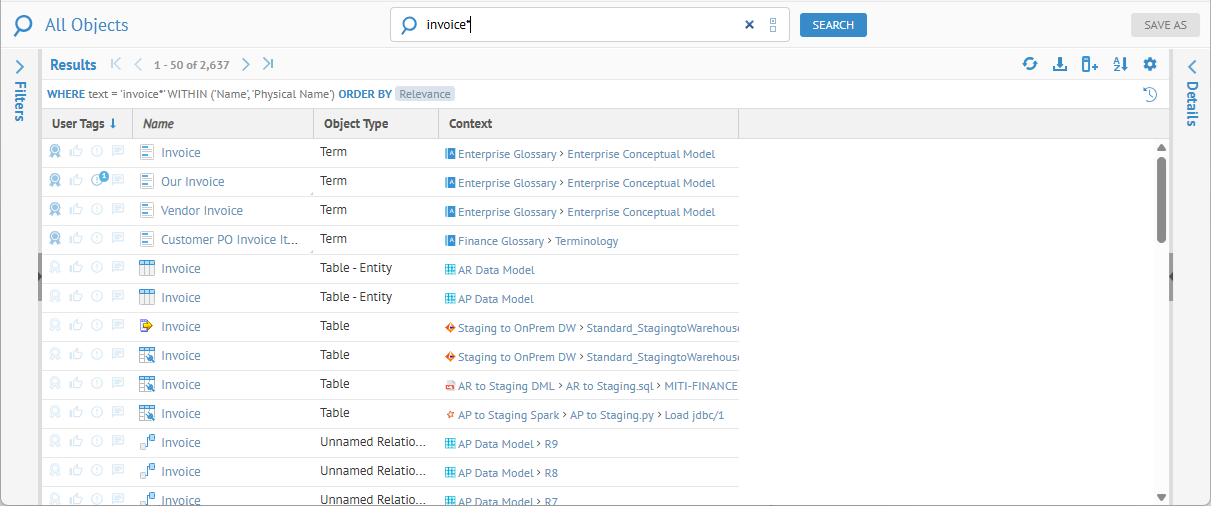Image resolution: width=1211 pixels, height=506 pixels.
Task: Sort by the Object Type column header
Action: point(355,124)
